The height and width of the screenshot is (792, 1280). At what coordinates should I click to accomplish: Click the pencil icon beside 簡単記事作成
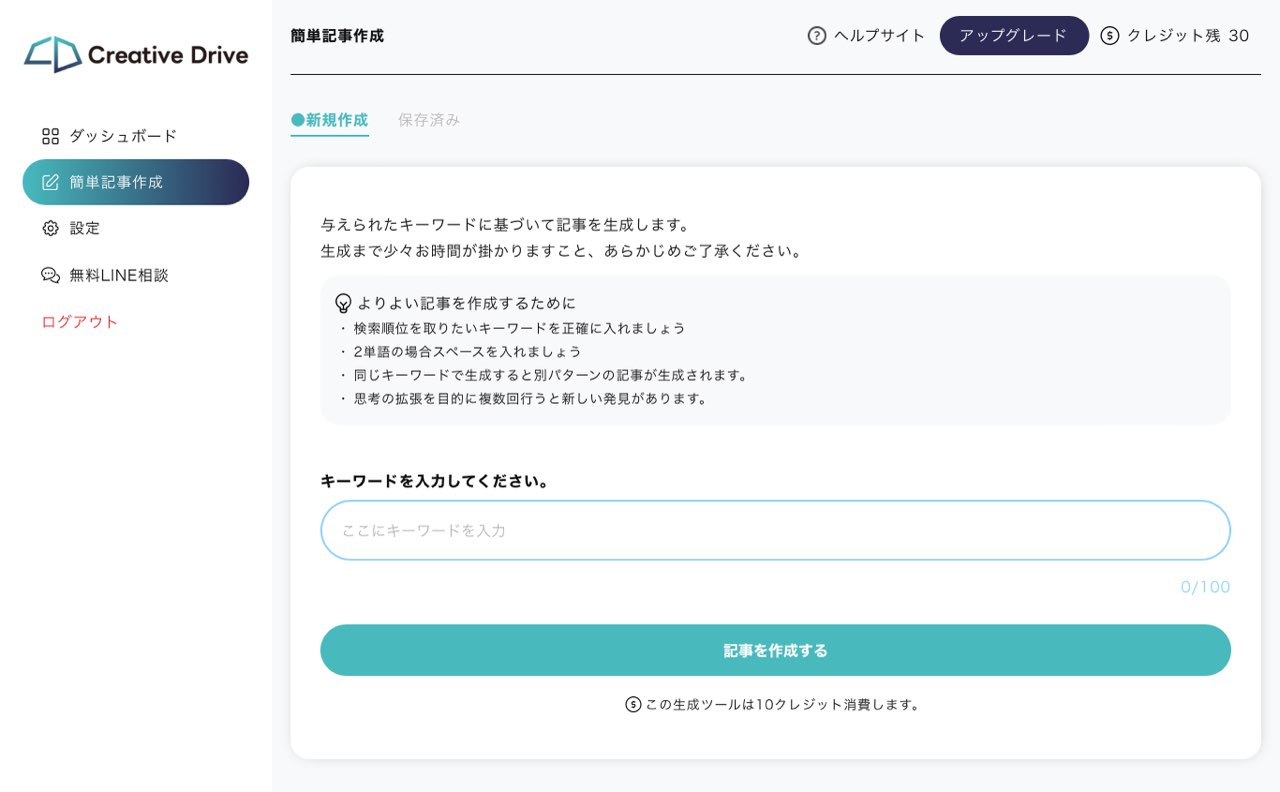tap(50, 182)
